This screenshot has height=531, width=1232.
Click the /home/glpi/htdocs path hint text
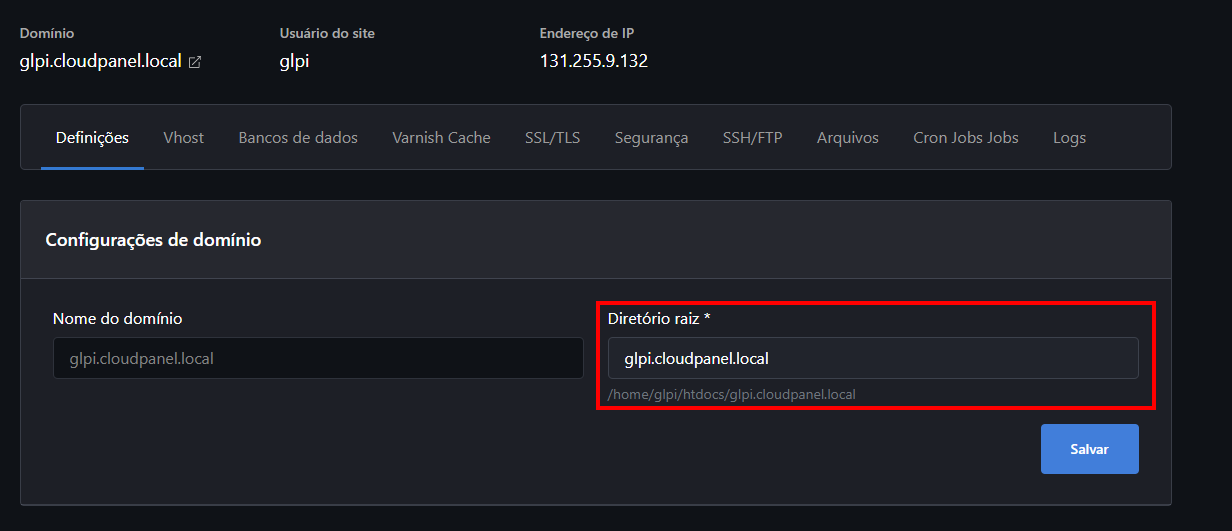[x=731, y=394]
